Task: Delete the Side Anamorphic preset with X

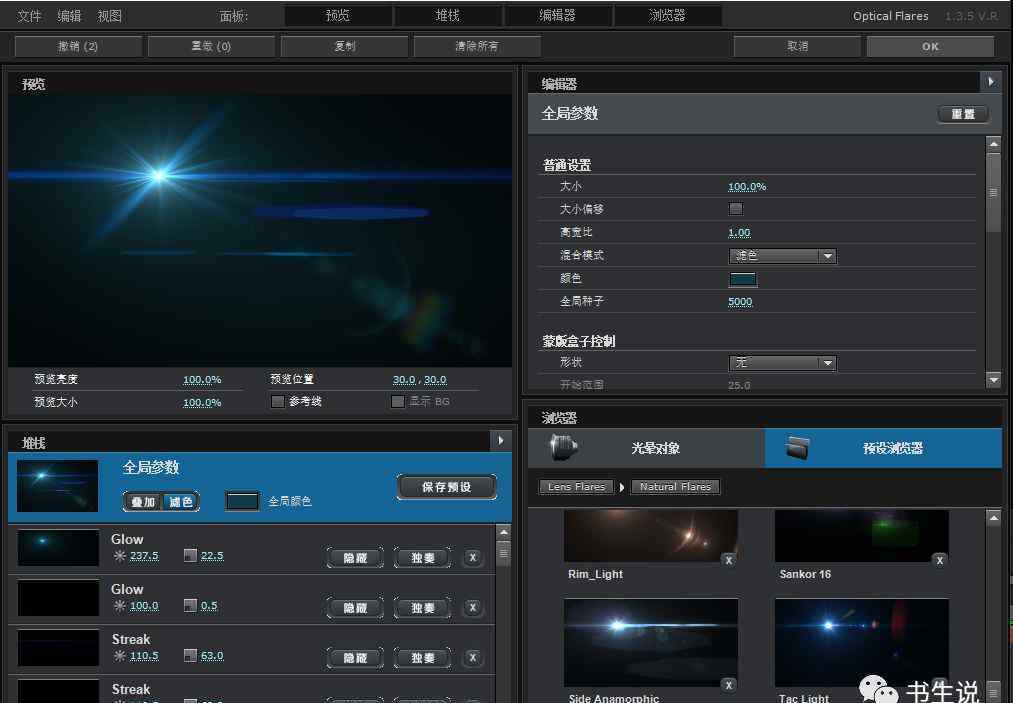Action: pos(729,684)
